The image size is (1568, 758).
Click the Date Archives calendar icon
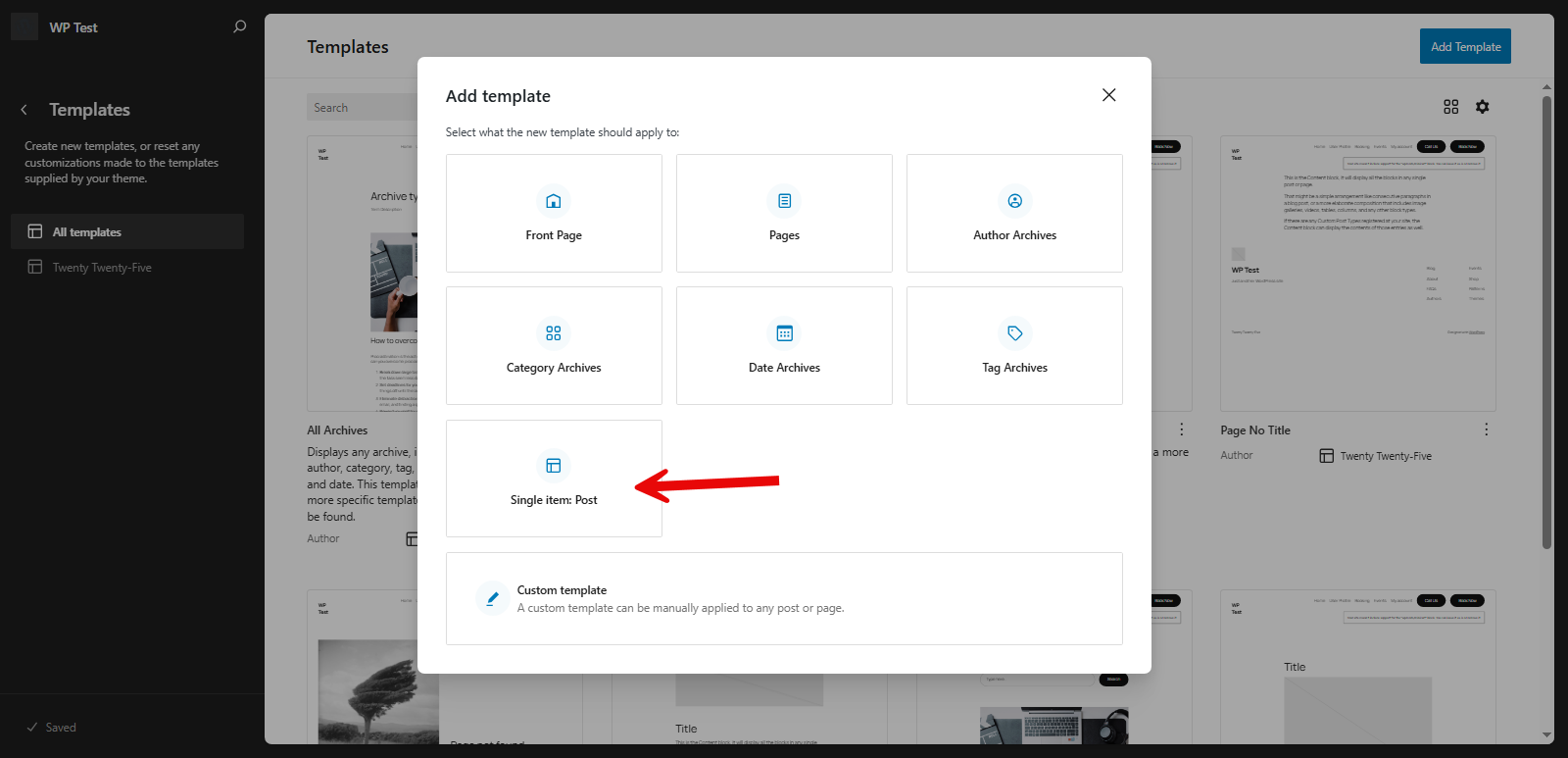(x=784, y=333)
